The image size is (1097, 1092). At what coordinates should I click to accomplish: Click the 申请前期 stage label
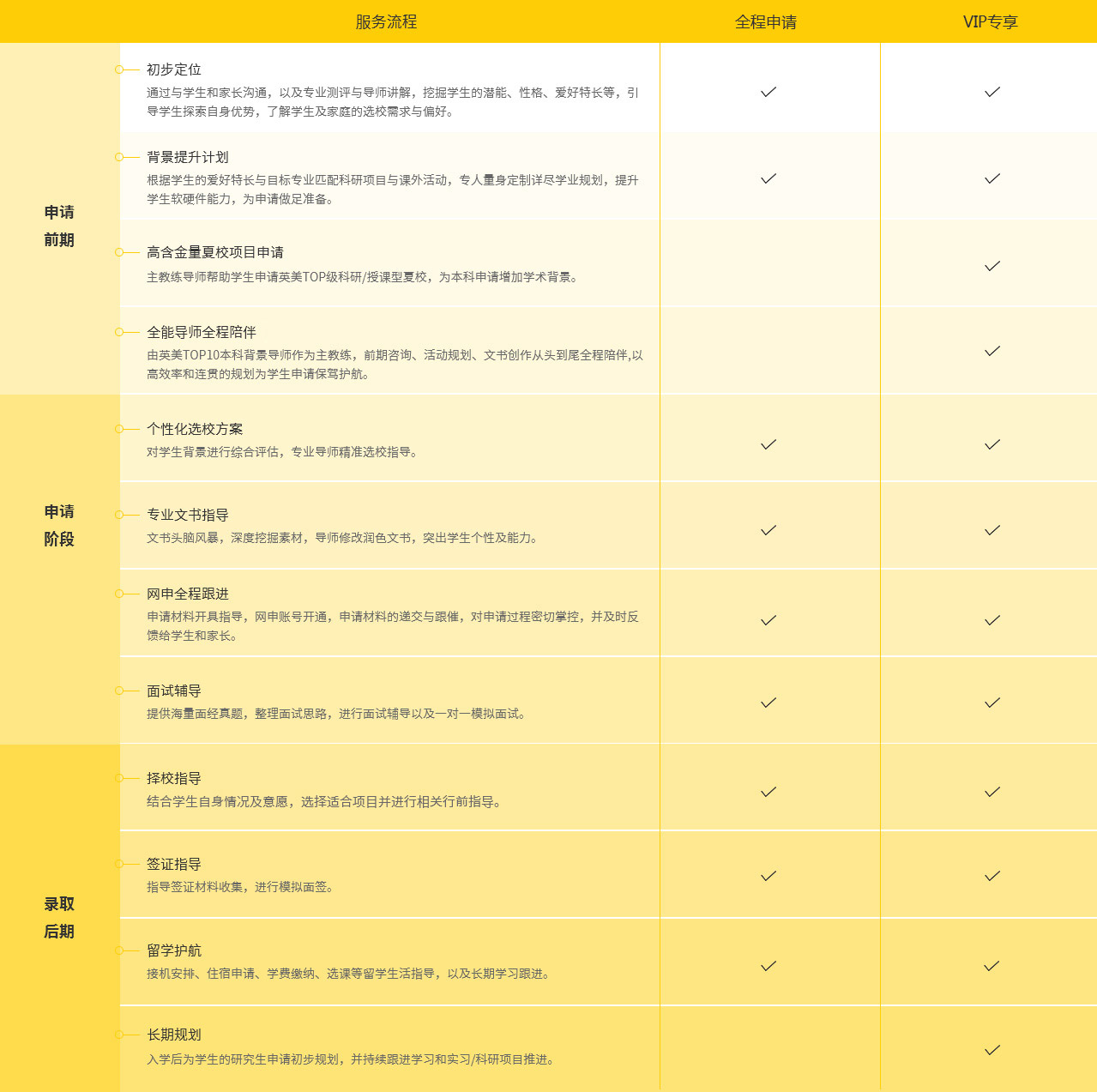(59, 226)
